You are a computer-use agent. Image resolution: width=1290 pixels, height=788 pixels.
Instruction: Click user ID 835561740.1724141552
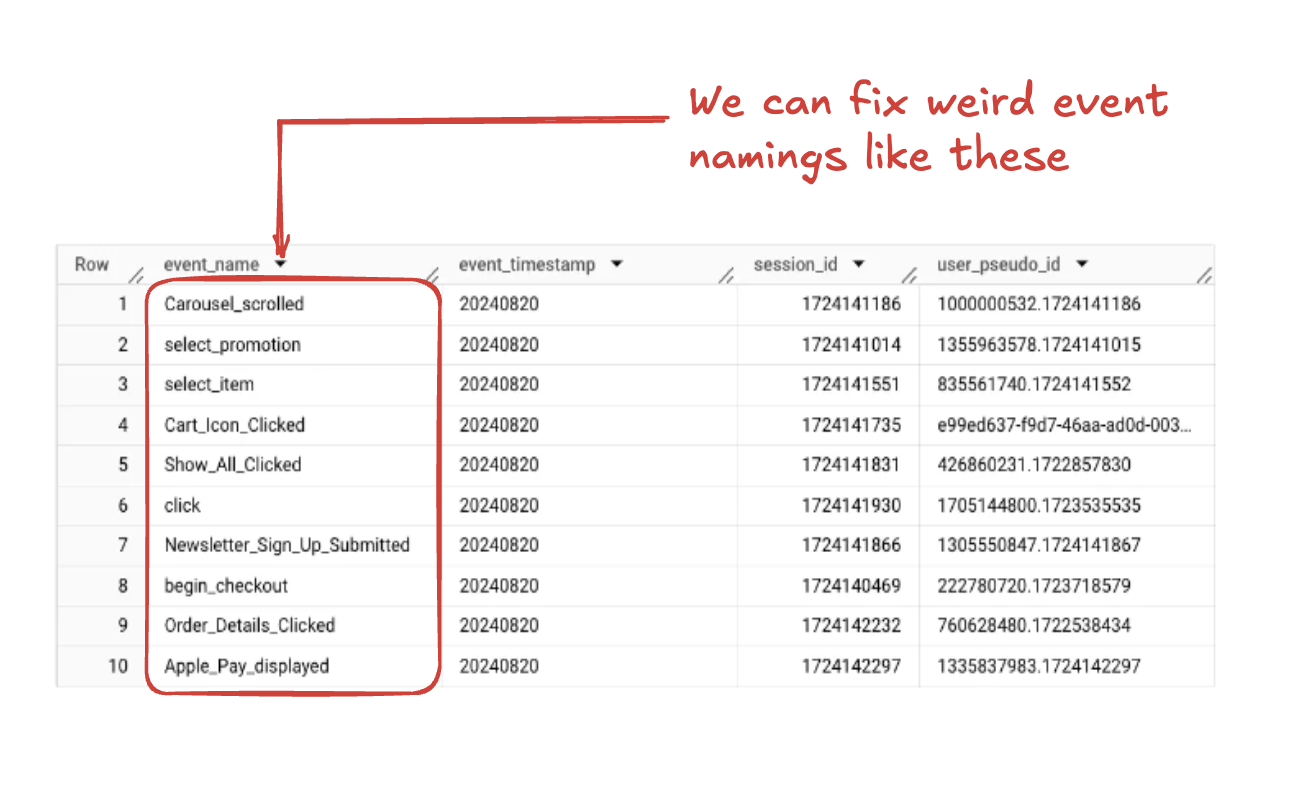pyautogui.click(x=1034, y=385)
